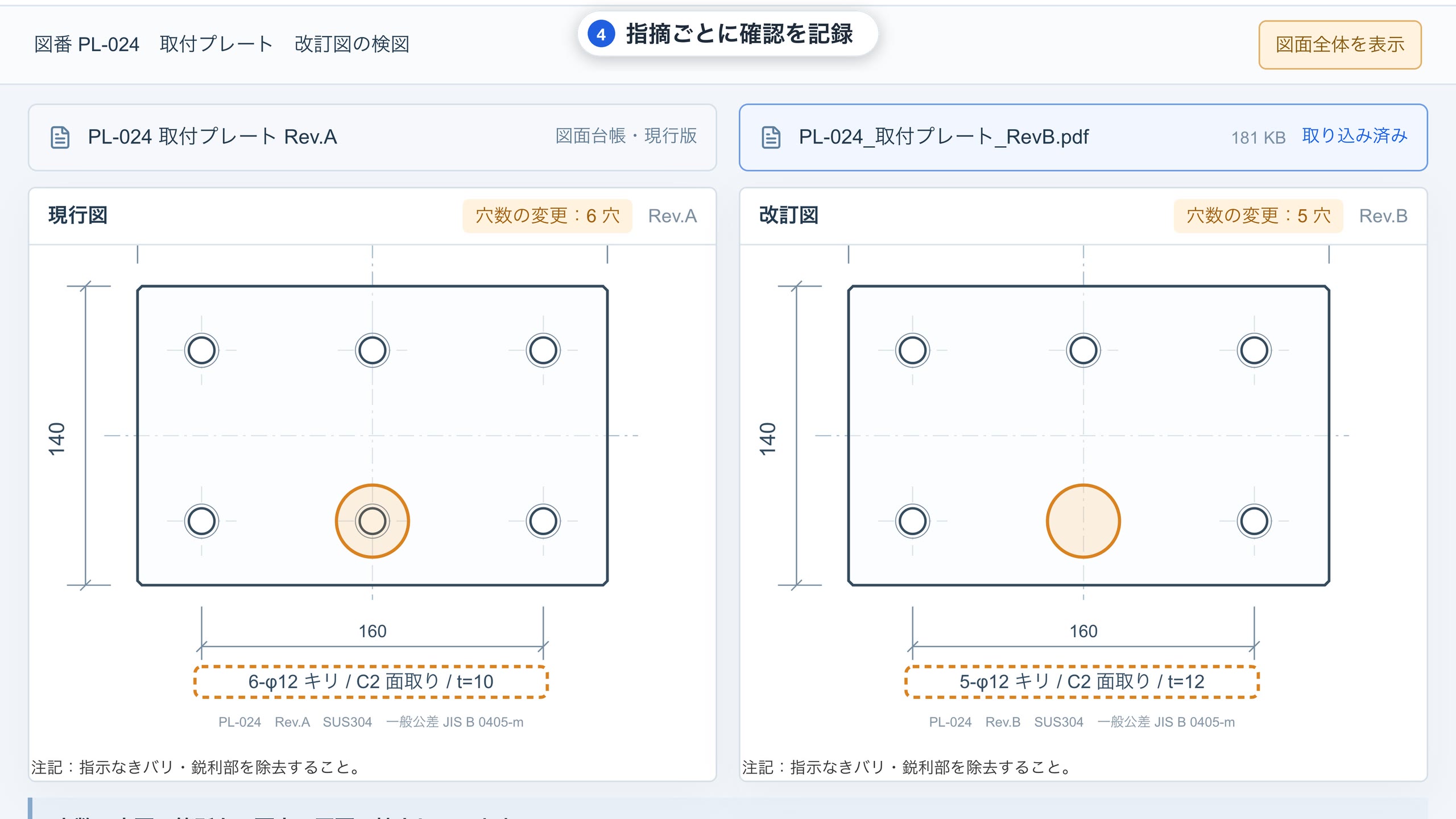Click the document icon beside PL-024 Rev.A
The height and width of the screenshot is (819, 1456).
tap(60, 137)
